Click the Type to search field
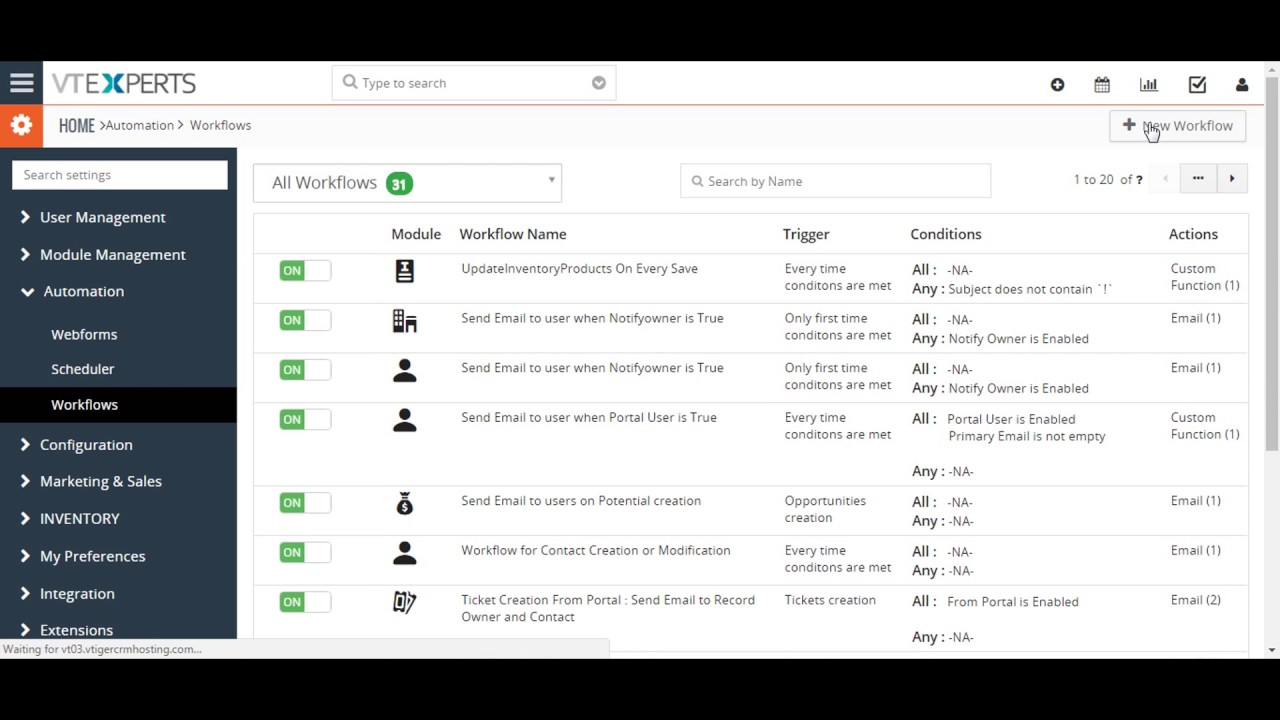The image size is (1280, 720). click(474, 83)
